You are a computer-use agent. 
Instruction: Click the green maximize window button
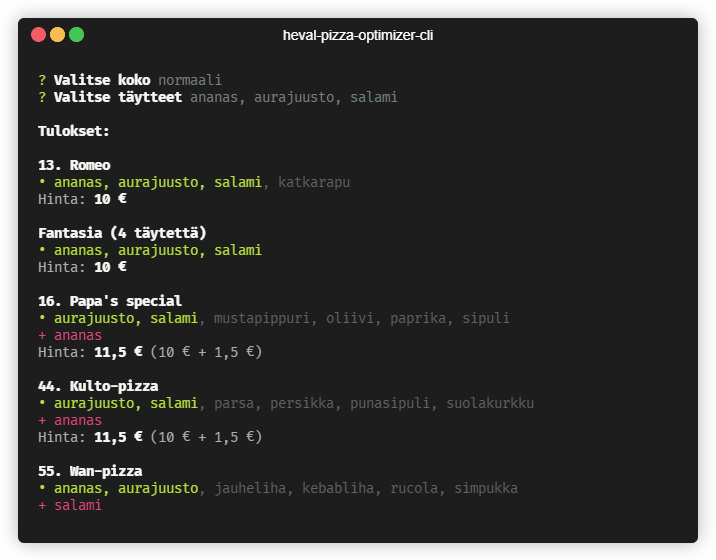click(x=77, y=35)
